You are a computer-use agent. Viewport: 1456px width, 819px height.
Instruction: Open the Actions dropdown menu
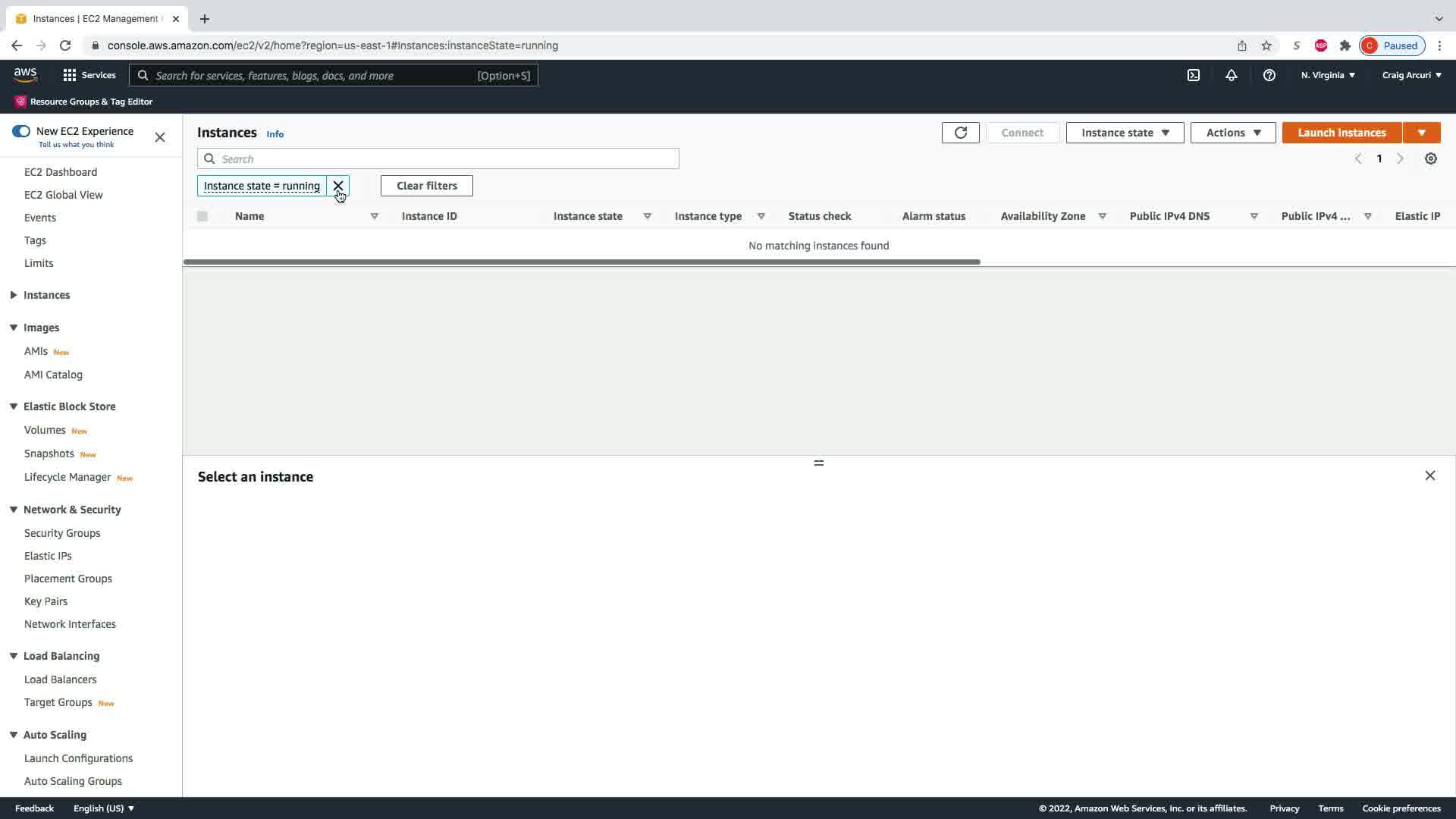click(x=1232, y=133)
